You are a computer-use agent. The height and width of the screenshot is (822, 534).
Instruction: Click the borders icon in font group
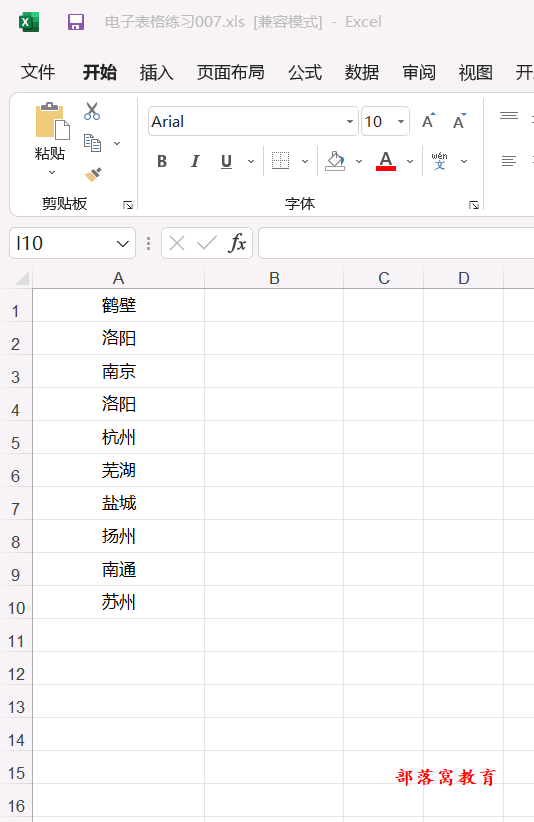[x=280, y=161]
